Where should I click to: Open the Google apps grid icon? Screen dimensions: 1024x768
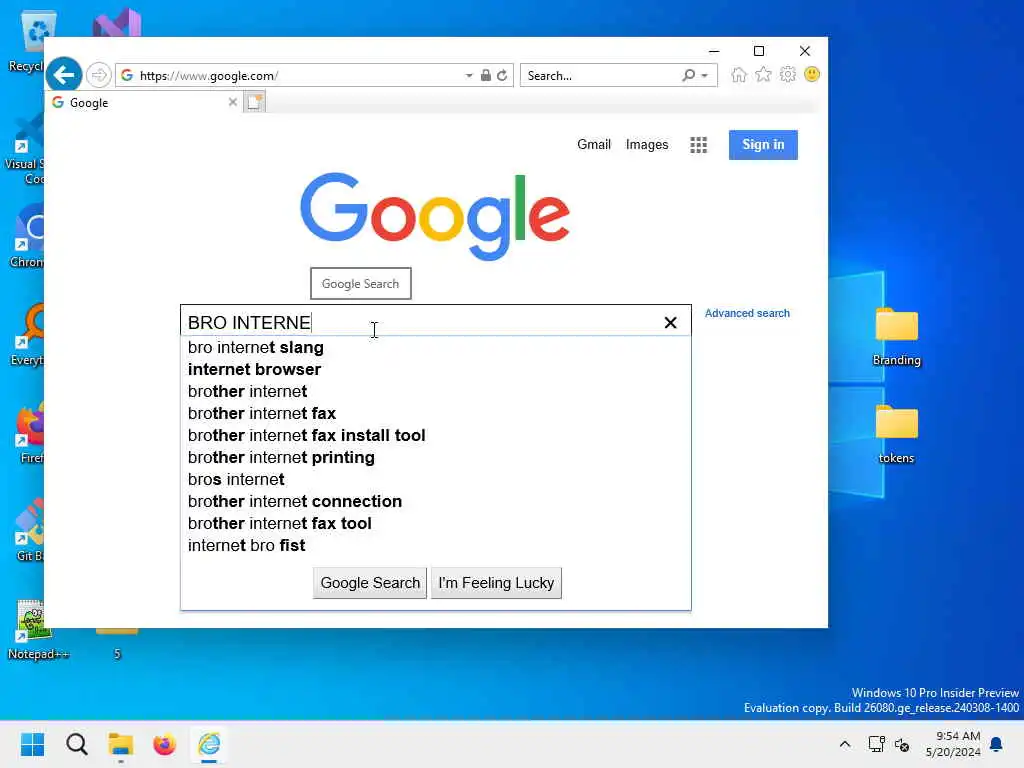(698, 145)
